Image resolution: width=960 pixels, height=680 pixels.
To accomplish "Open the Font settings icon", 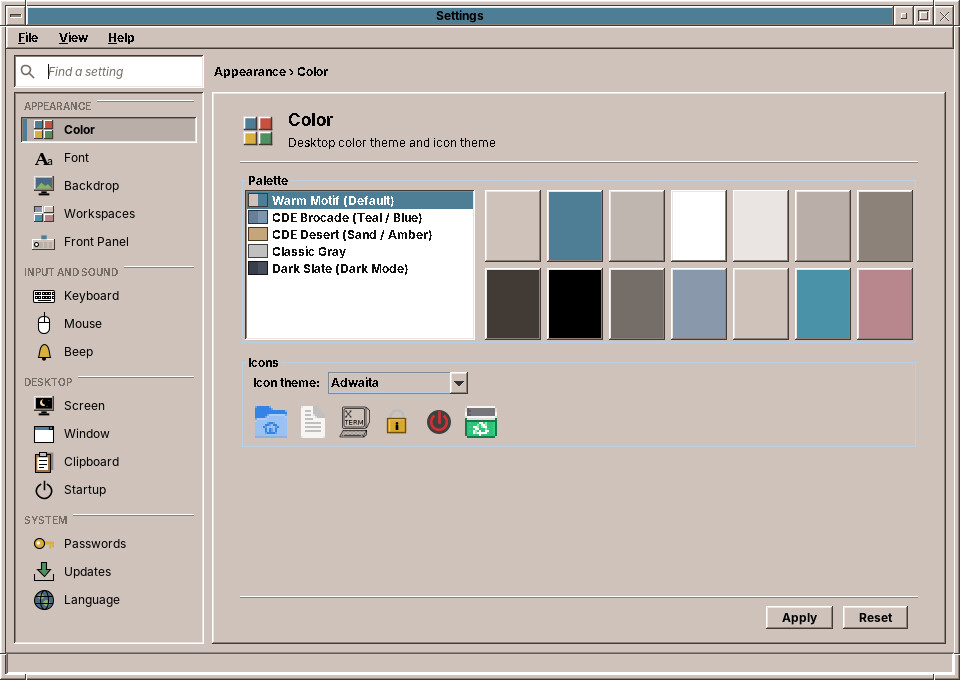I will [x=43, y=159].
